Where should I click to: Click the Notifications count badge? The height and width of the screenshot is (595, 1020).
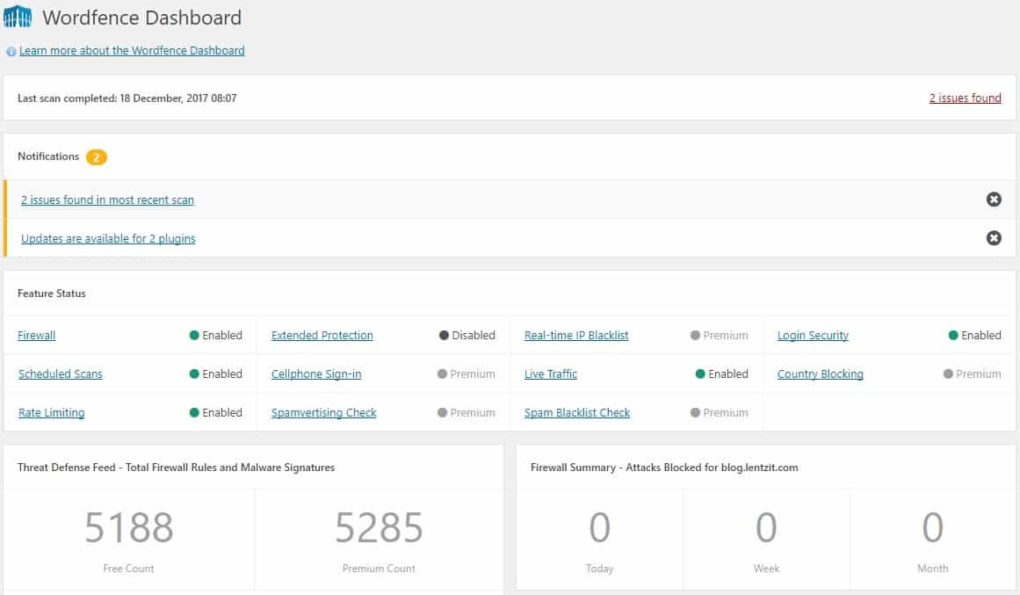(96, 157)
